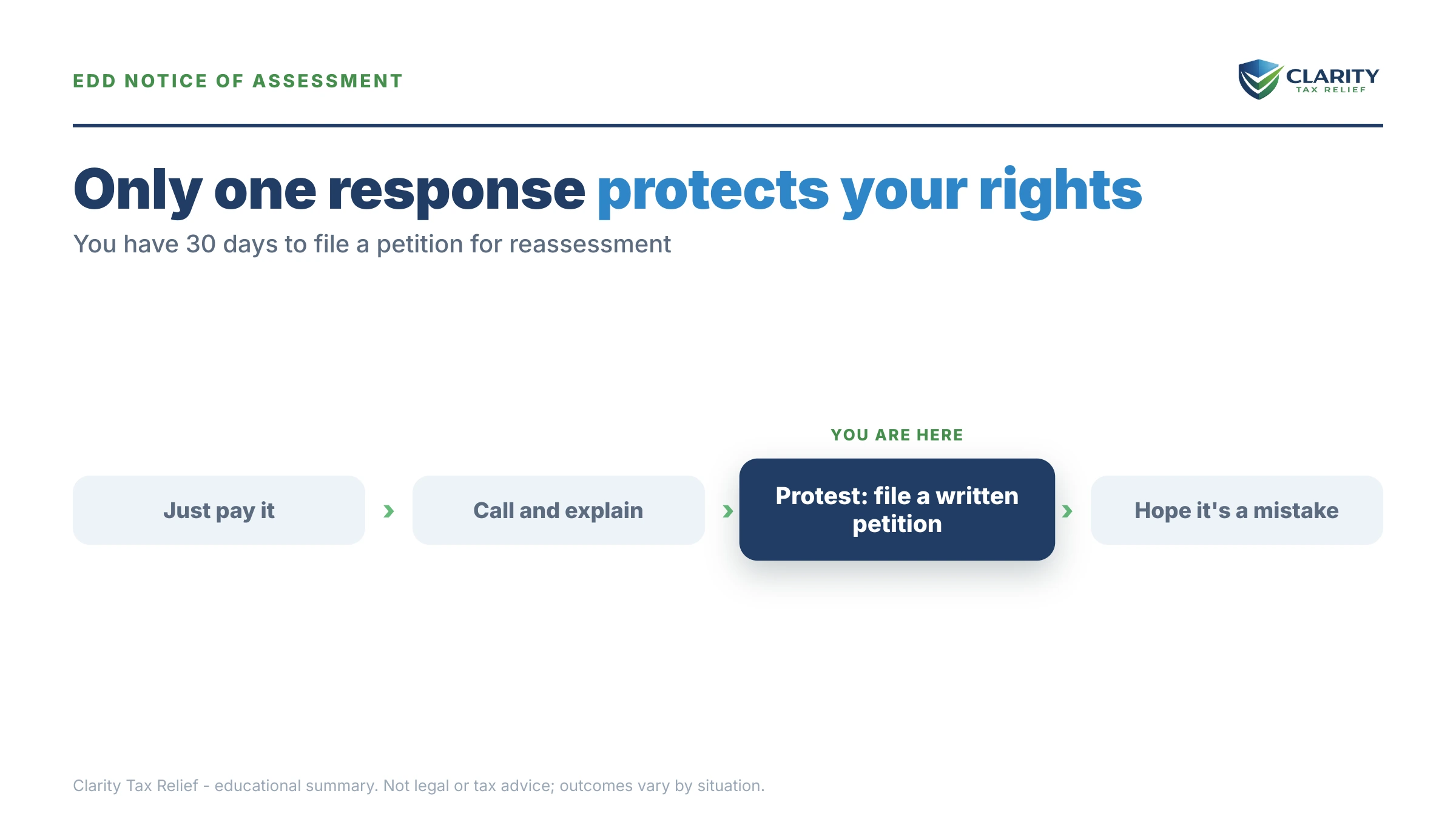Click the word rights in headline
Screen dimensions: 1456x819
pos(1060,190)
